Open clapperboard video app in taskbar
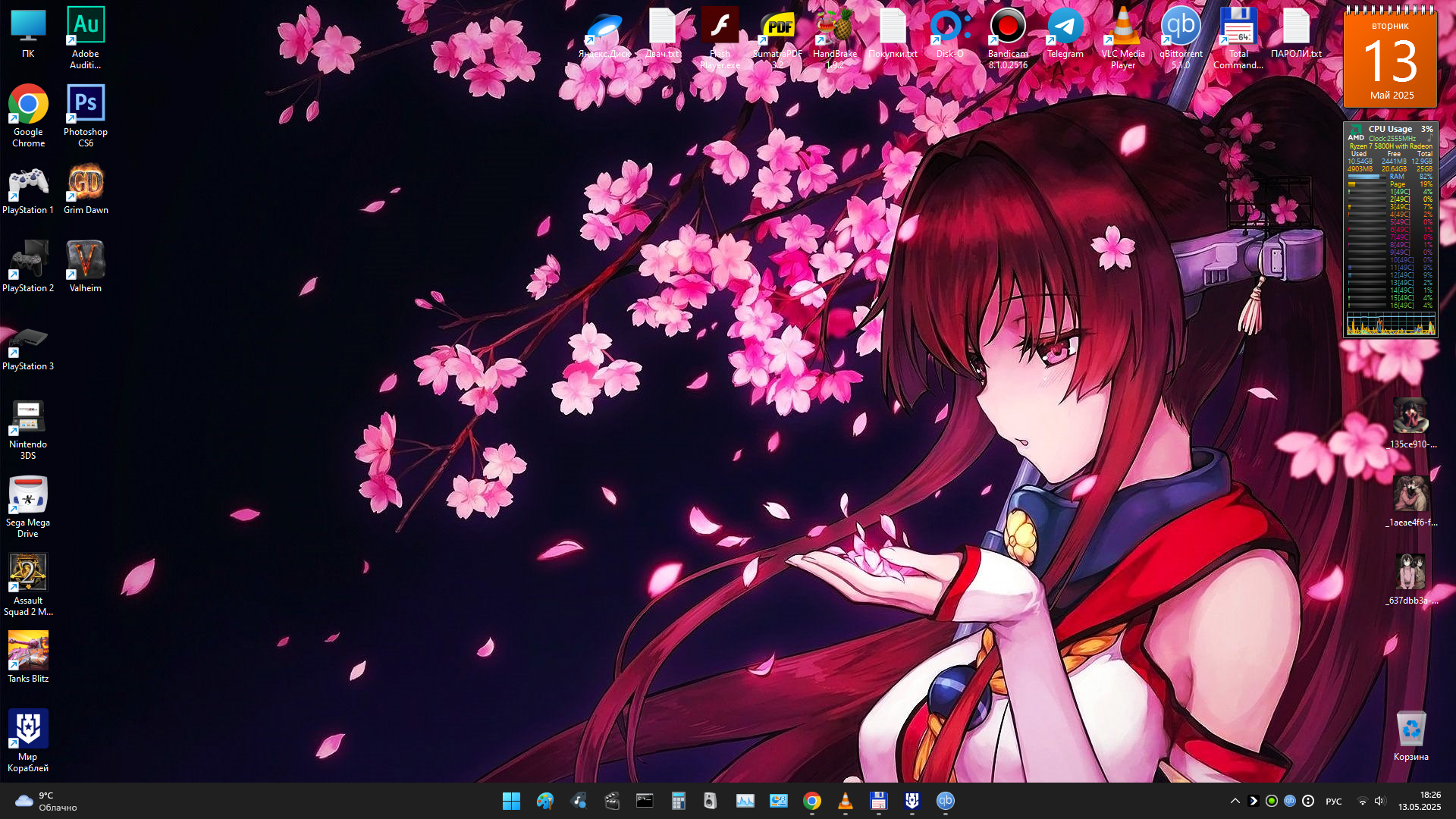The height and width of the screenshot is (819, 1456). [611, 801]
